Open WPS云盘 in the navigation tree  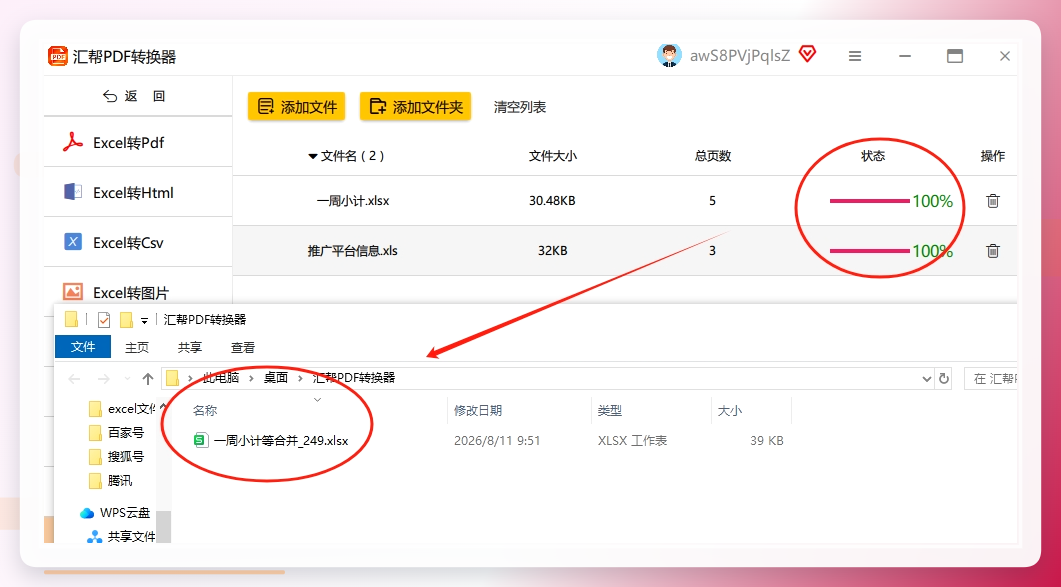coord(116,513)
